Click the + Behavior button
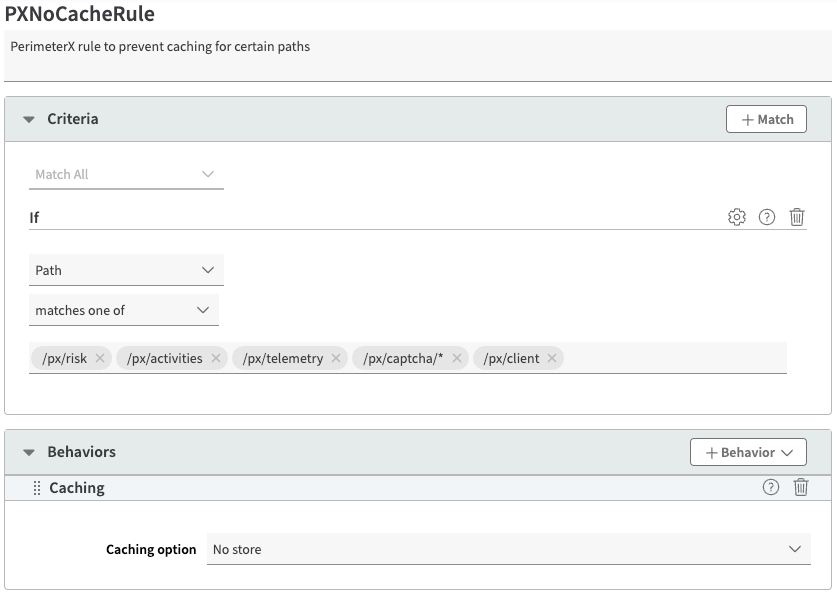This screenshot has height=595, width=837. coord(748,452)
